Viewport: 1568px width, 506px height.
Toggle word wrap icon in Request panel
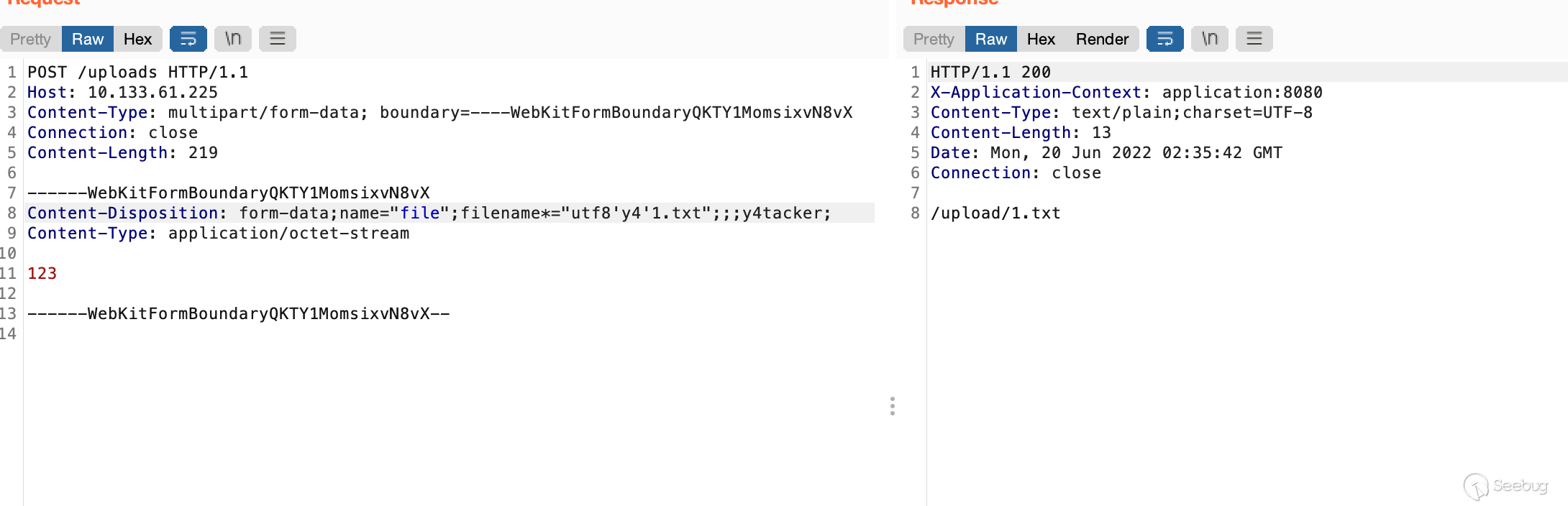(x=188, y=39)
